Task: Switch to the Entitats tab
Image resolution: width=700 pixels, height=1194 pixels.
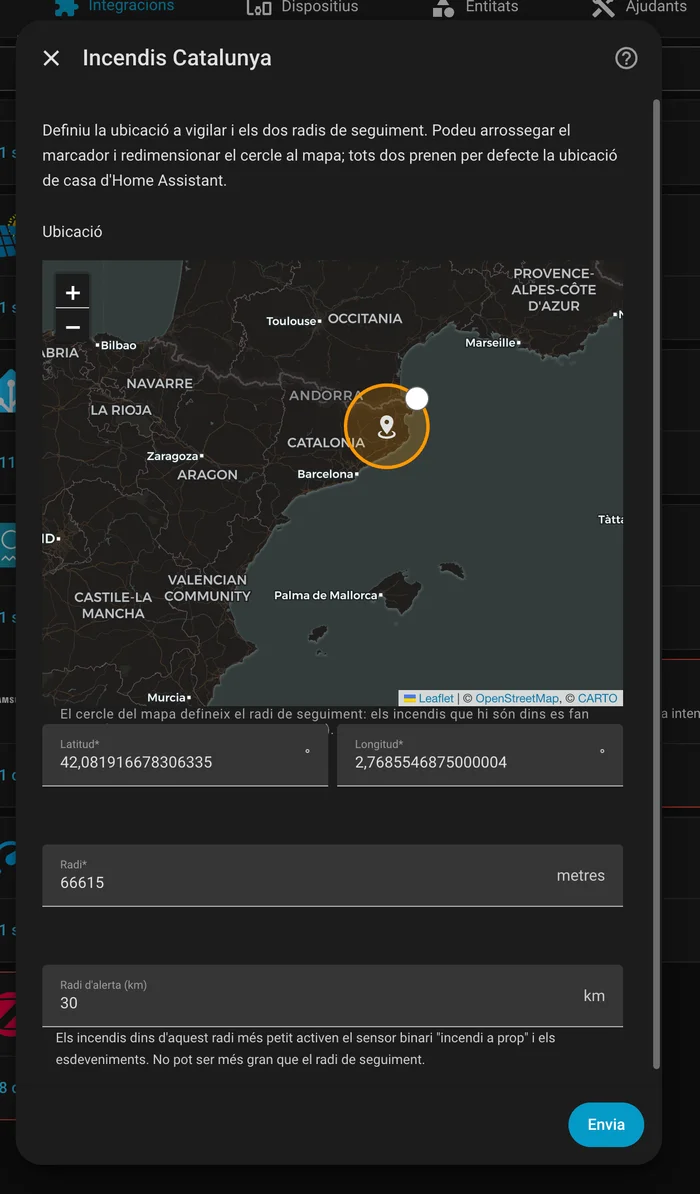Action: 475,7
